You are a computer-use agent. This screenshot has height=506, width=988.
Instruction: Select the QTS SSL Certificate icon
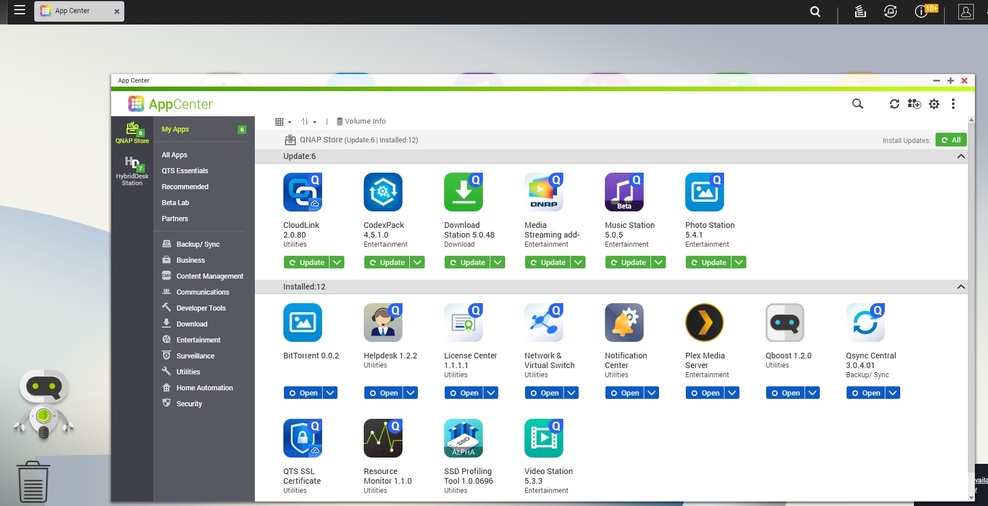coord(302,438)
